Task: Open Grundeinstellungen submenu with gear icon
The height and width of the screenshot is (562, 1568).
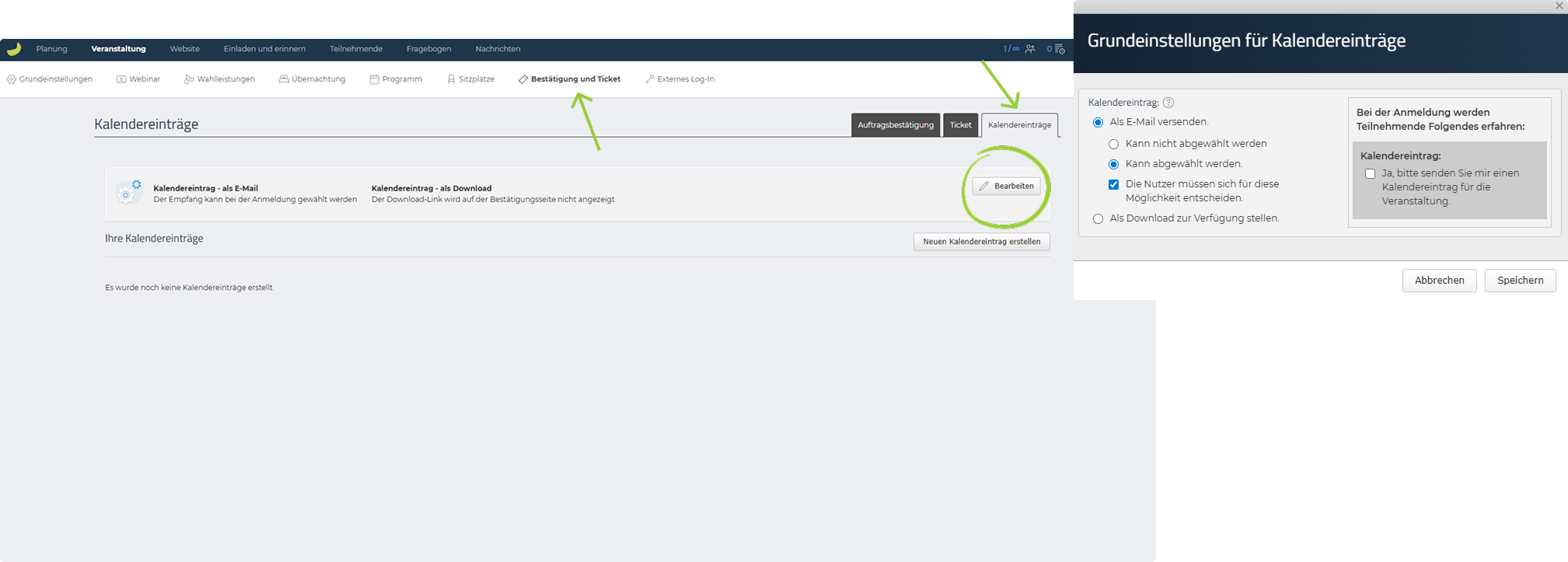Action: click(x=50, y=79)
